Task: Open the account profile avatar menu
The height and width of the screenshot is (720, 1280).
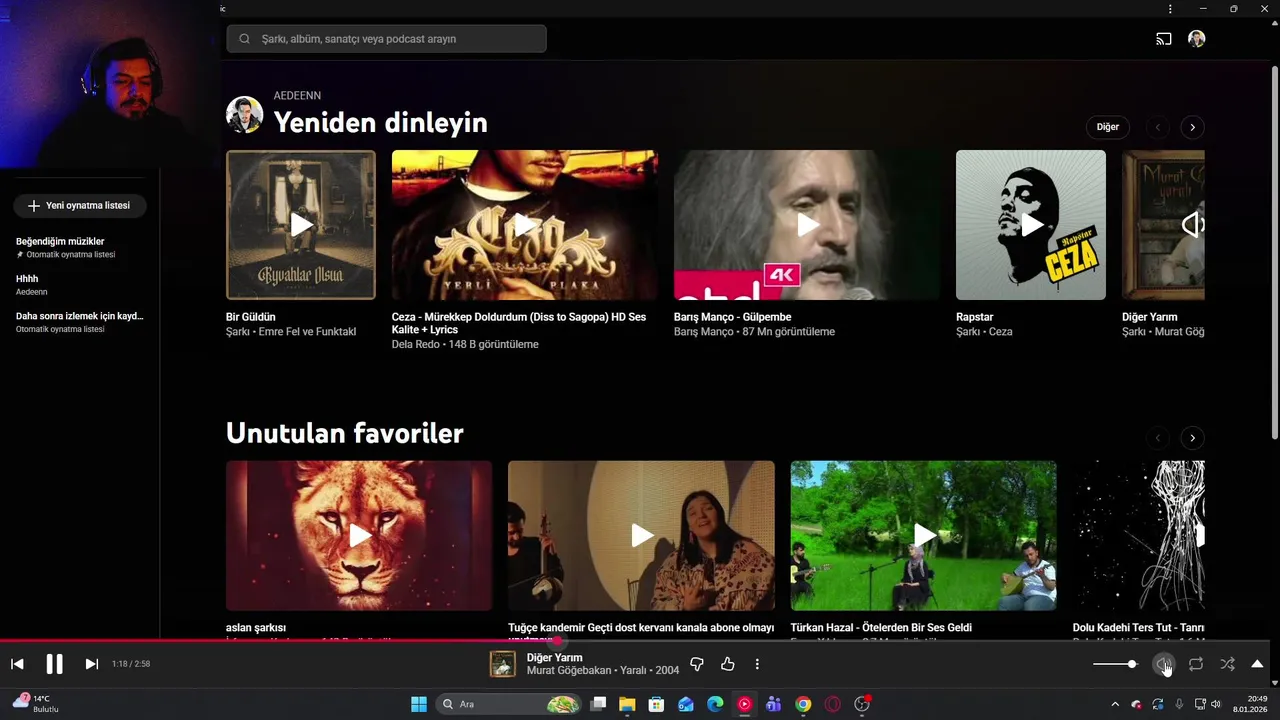Action: click(x=1196, y=39)
